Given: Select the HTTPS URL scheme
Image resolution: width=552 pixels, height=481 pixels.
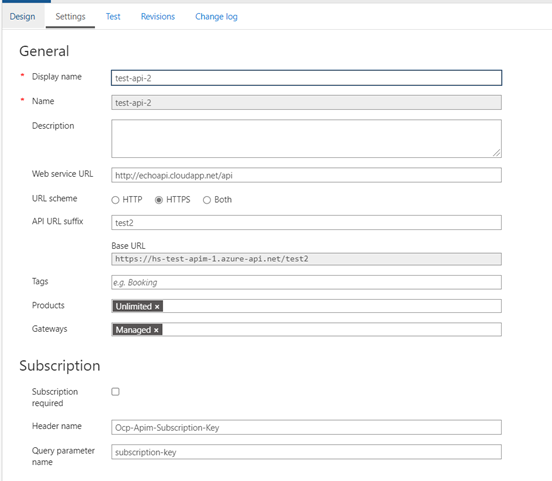Looking at the screenshot, I should point(159,200).
